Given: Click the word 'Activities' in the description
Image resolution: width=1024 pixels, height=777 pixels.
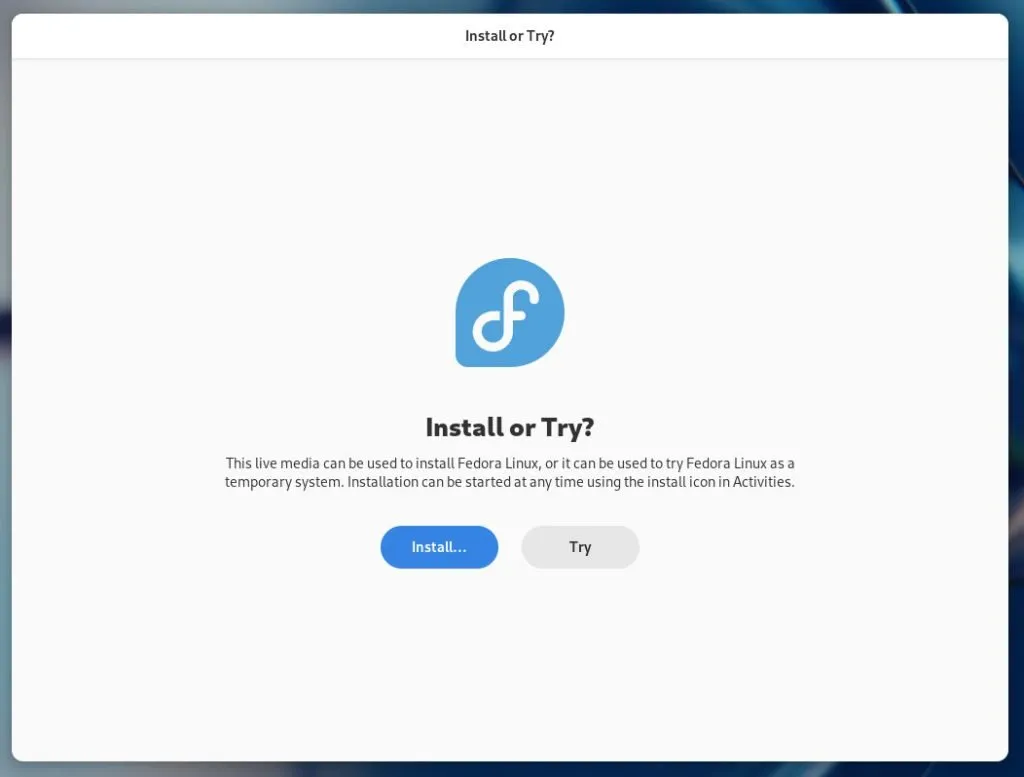Looking at the screenshot, I should click(762, 482).
